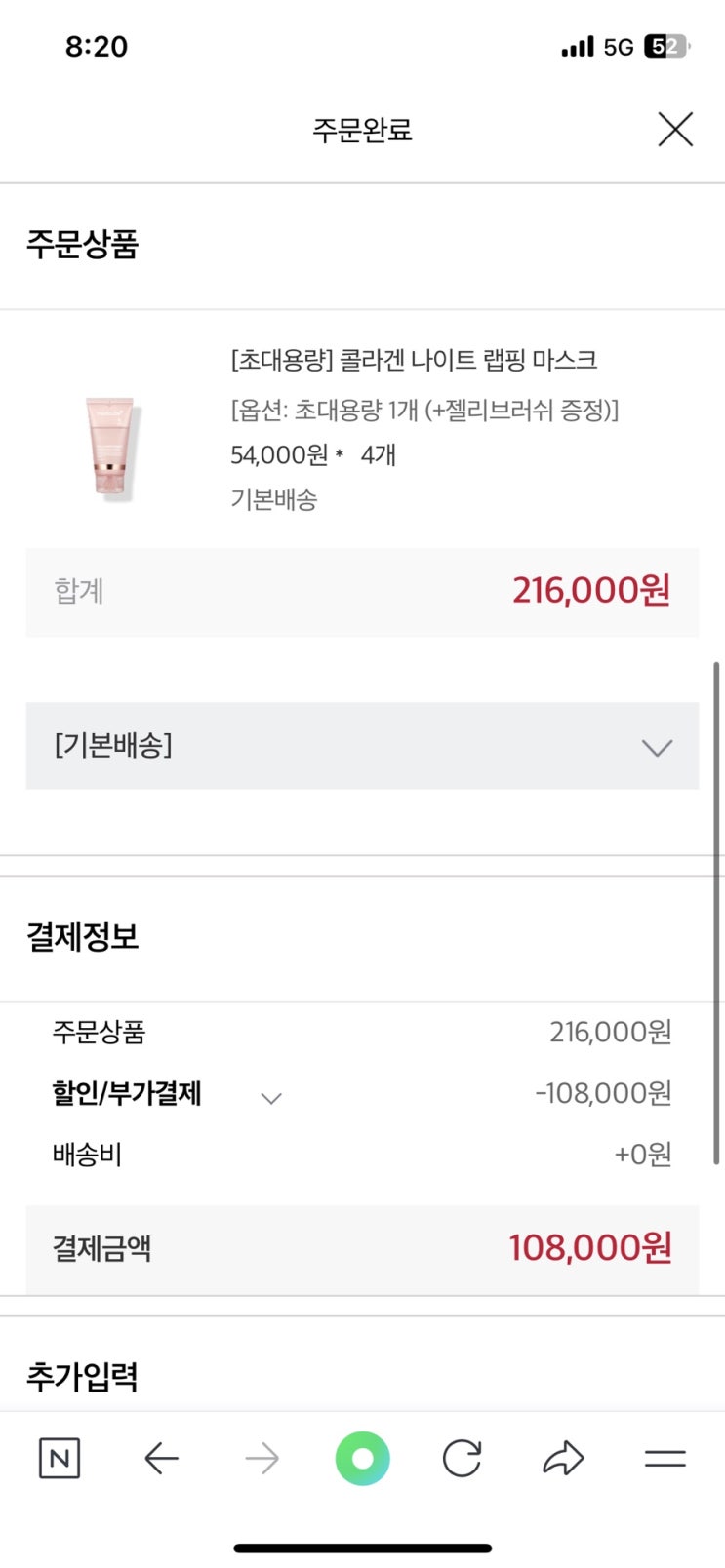Tap the 합계 216,000원 row
The width and height of the screenshot is (725, 1568).
[x=362, y=591]
